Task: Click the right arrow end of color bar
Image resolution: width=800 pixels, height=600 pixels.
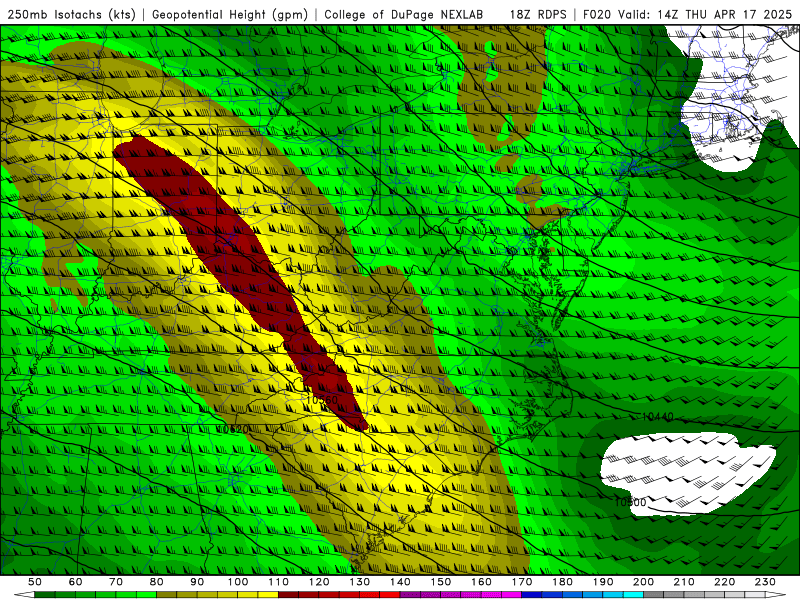Action: [776, 595]
